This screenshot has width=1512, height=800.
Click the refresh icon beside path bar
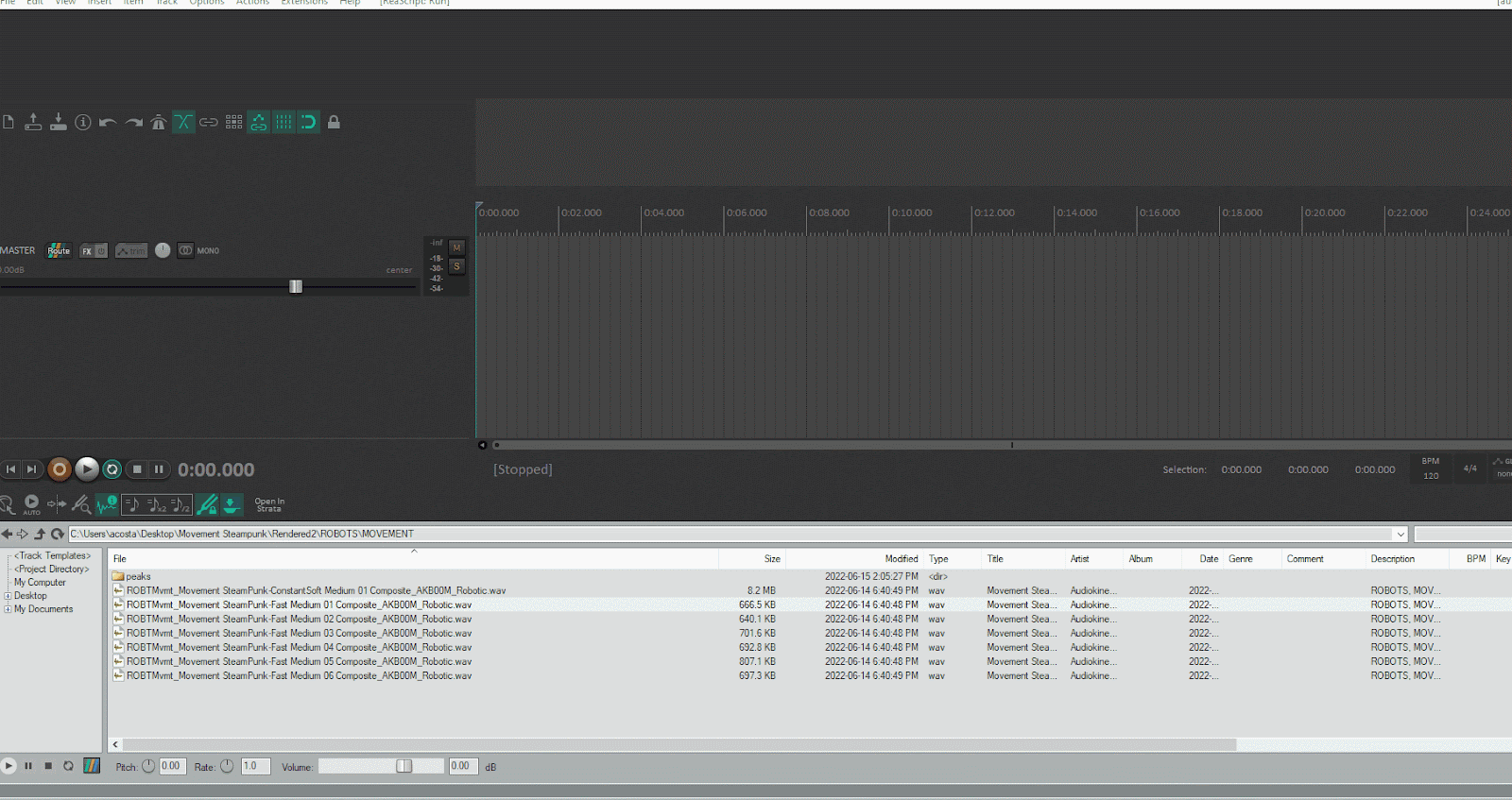click(x=58, y=534)
